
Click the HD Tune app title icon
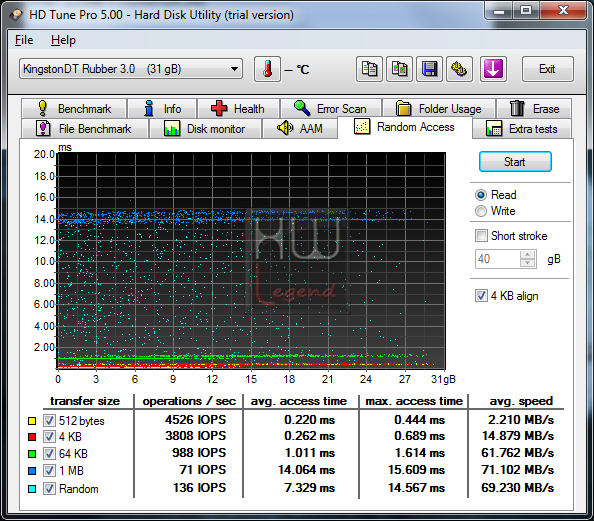click(x=16, y=15)
